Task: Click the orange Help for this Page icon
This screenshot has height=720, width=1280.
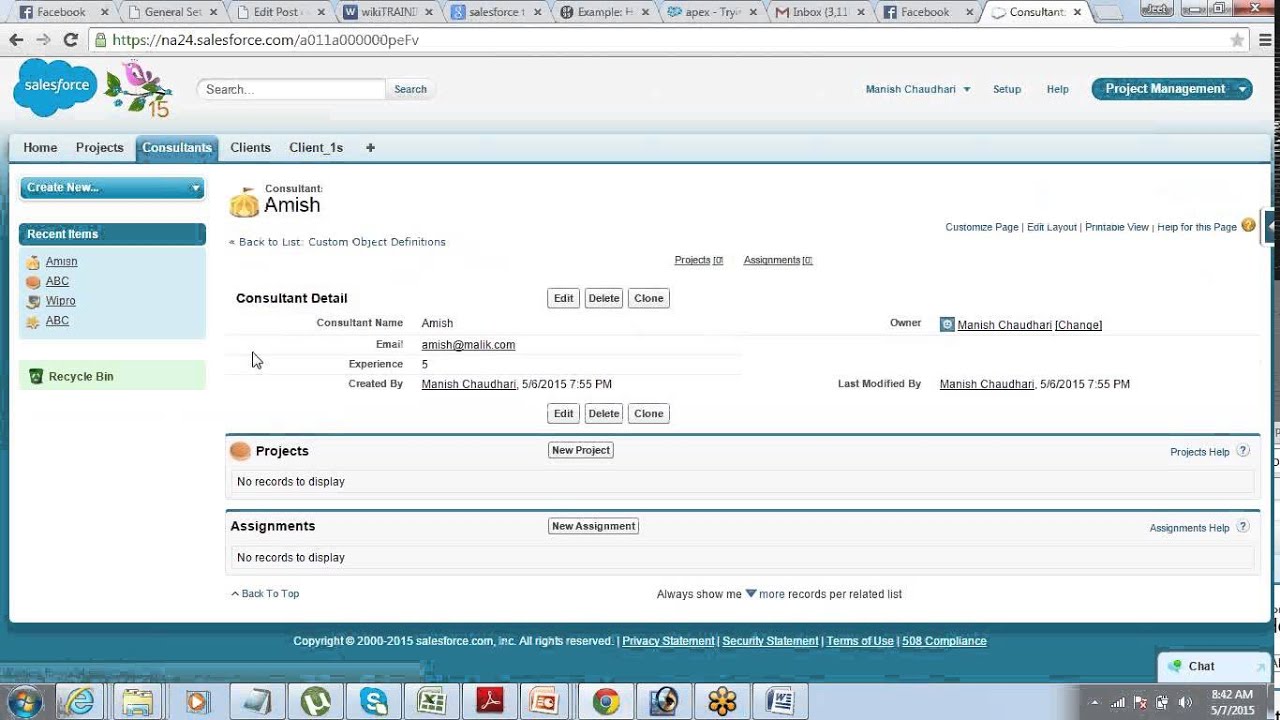Action: (x=1248, y=226)
